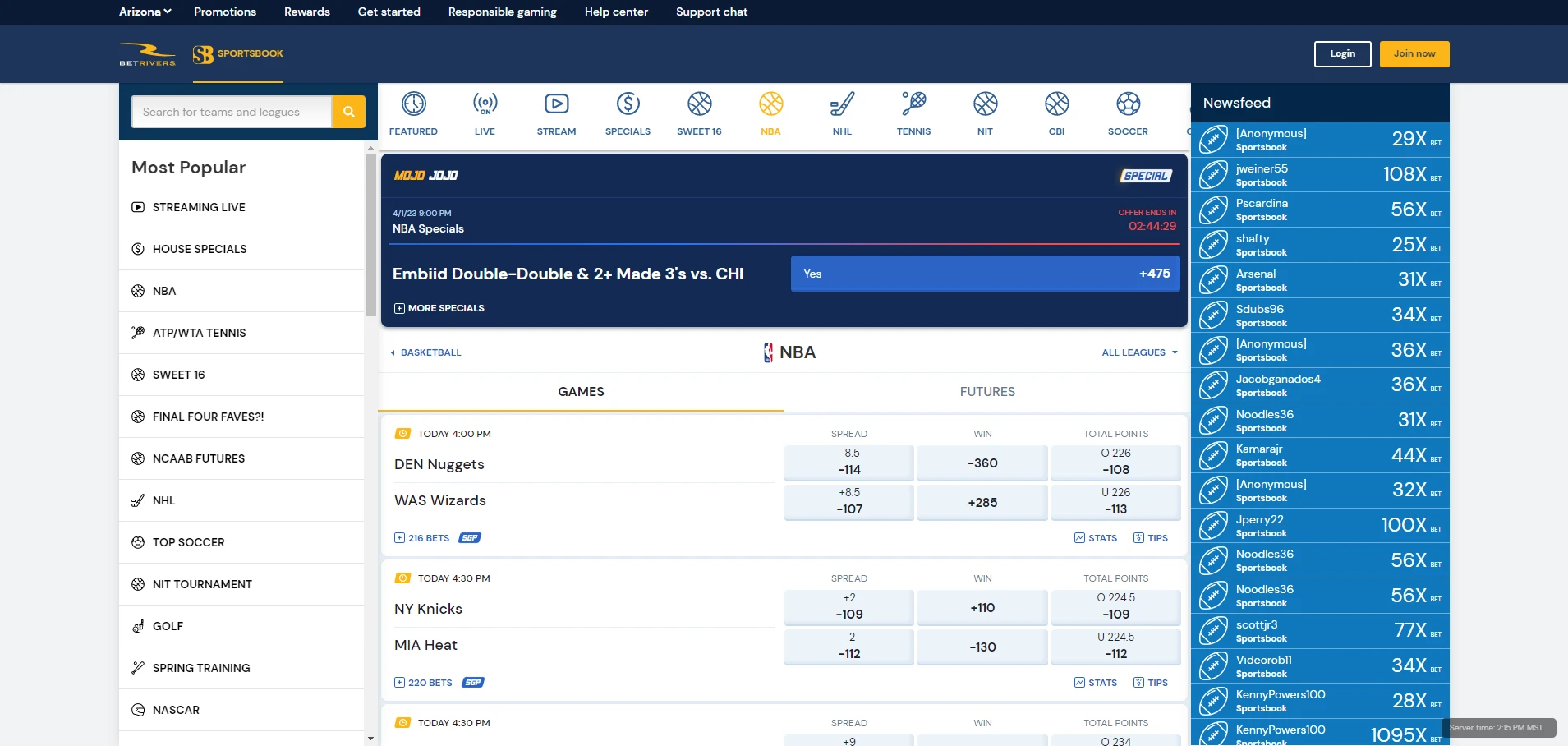Bet NY Knicks win +110
Image resolution: width=1568 pixels, height=746 pixels.
[x=982, y=607]
